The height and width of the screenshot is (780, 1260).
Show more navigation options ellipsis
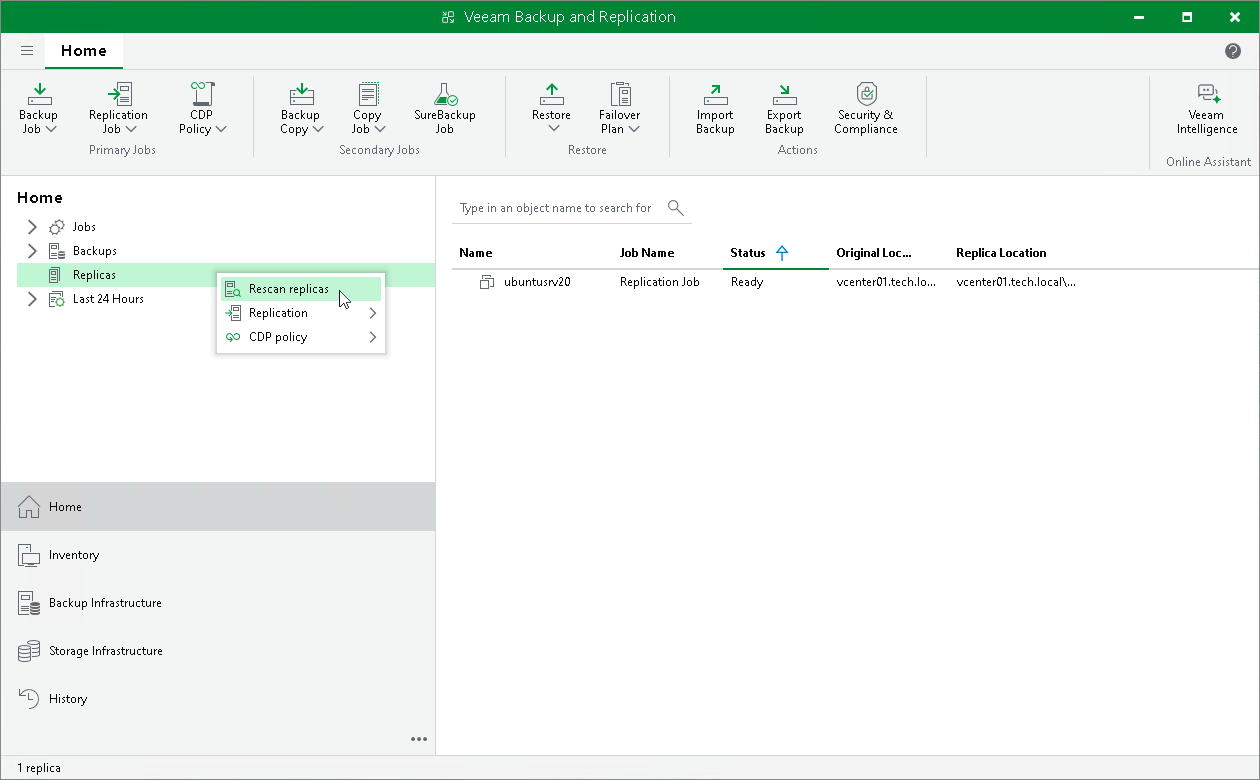(x=419, y=739)
